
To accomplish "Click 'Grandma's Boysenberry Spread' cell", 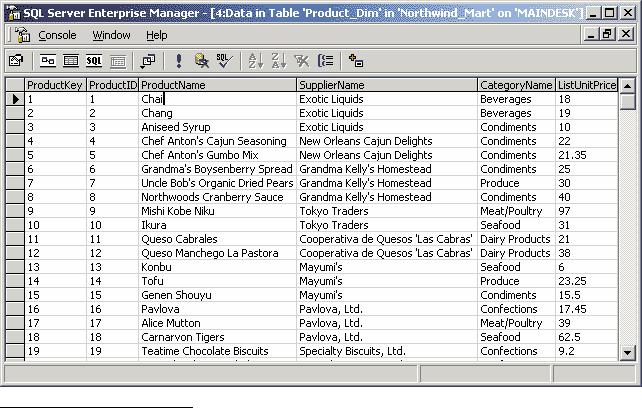I will pos(217,169).
